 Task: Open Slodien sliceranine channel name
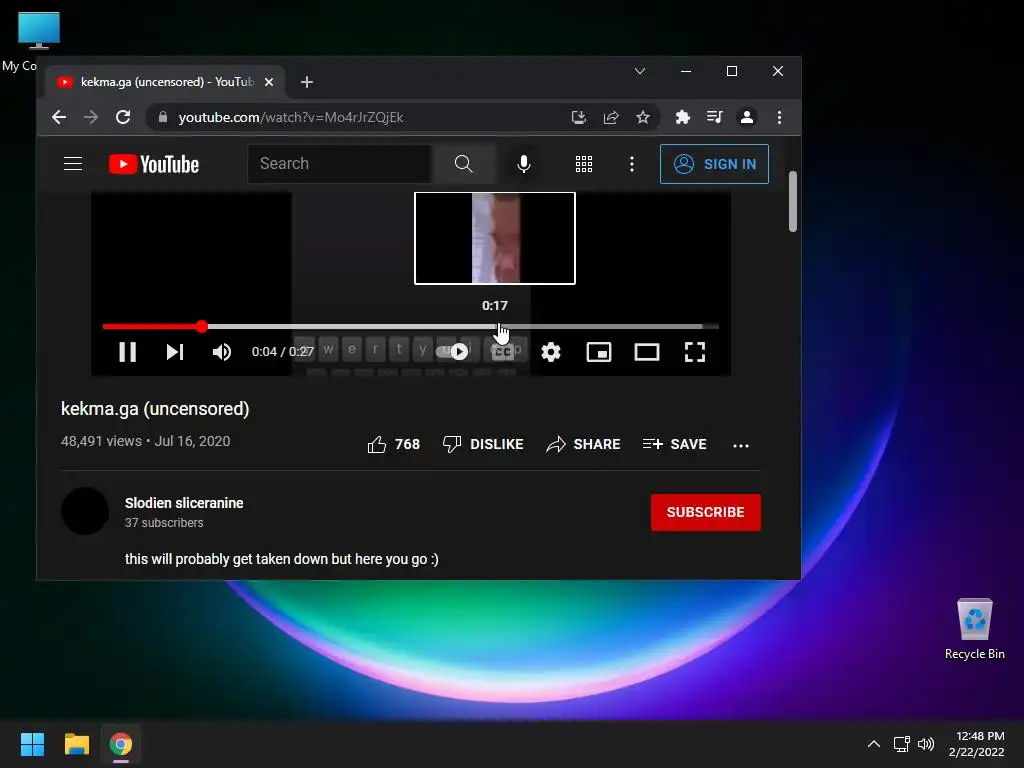[x=184, y=503]
